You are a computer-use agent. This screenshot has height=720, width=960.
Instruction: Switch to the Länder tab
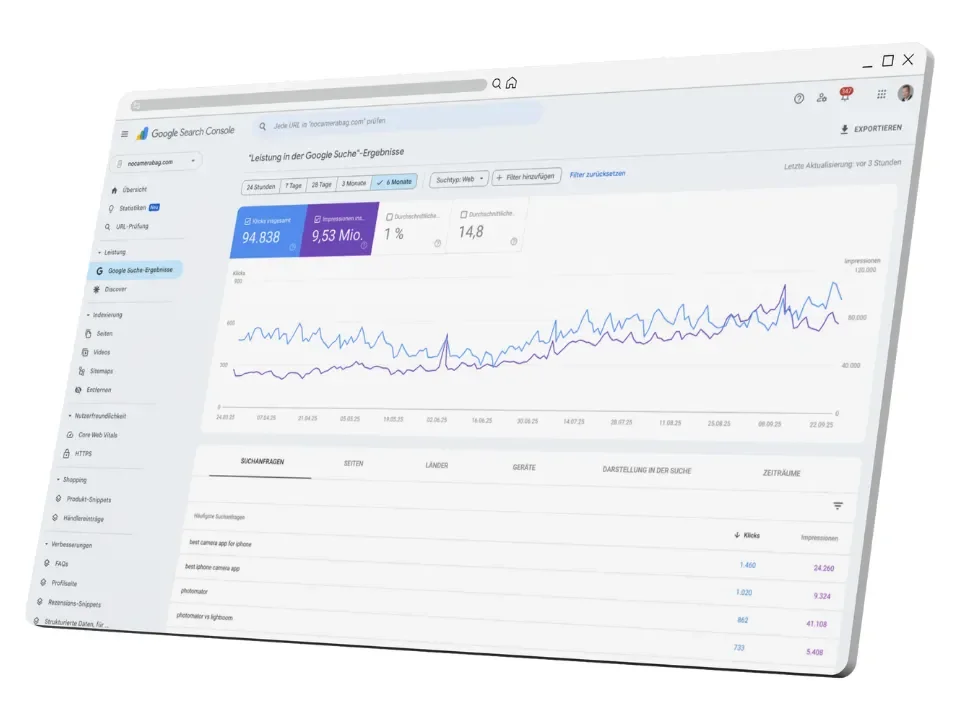pyautogui.click(x=437, y=465)
